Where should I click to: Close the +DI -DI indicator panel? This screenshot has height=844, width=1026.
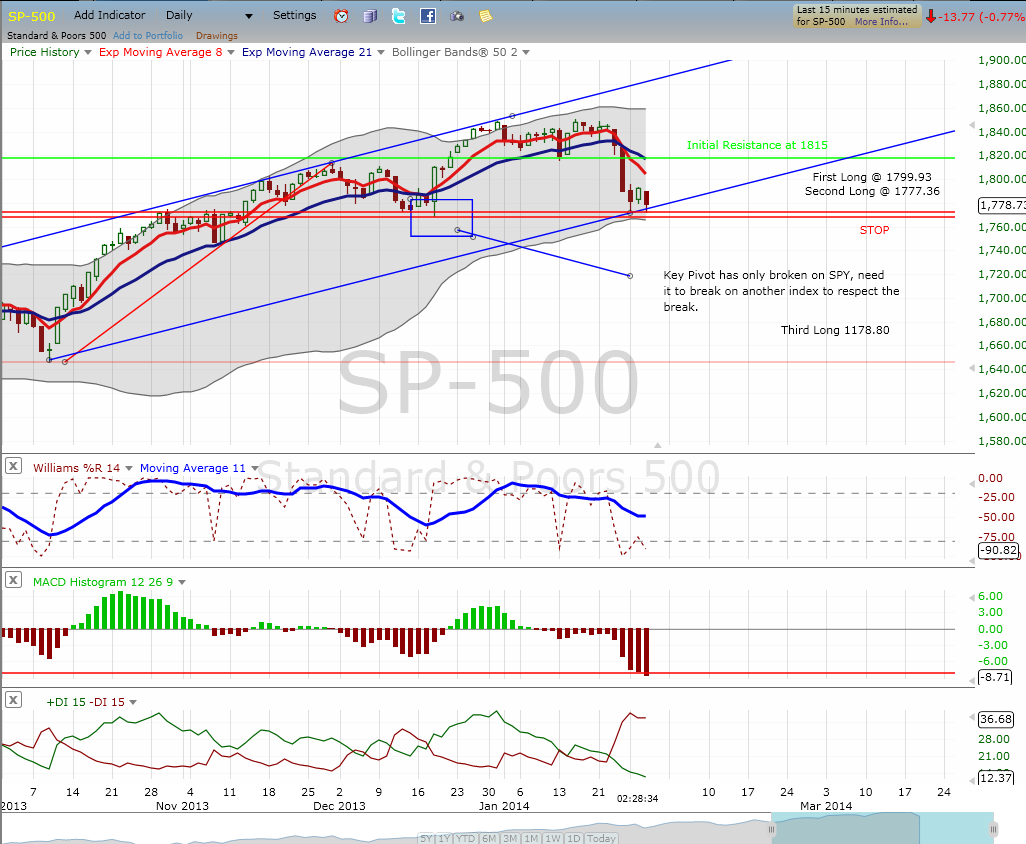[x=13, y=700]
